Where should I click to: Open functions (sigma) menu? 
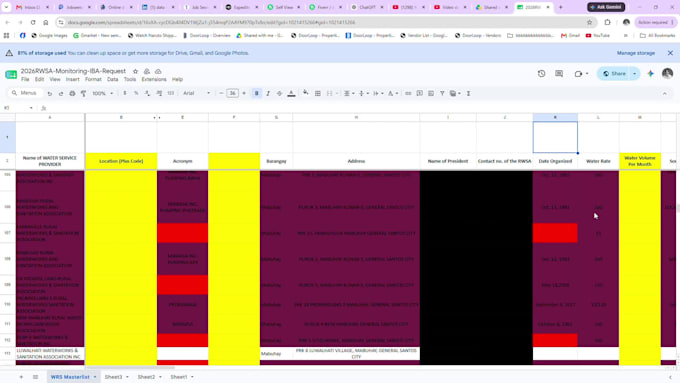(468, 93)
